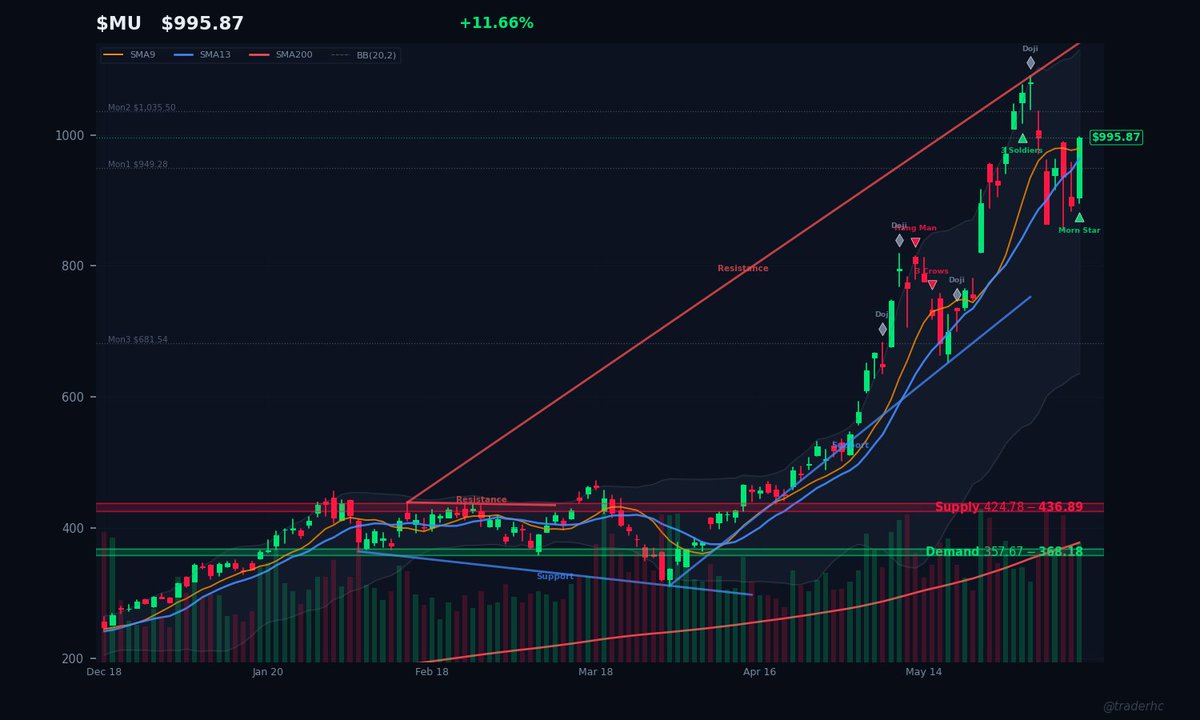1200x720 pixels.
Task: Click the Mon3 $681.54 level label
Action: point(138,340)
